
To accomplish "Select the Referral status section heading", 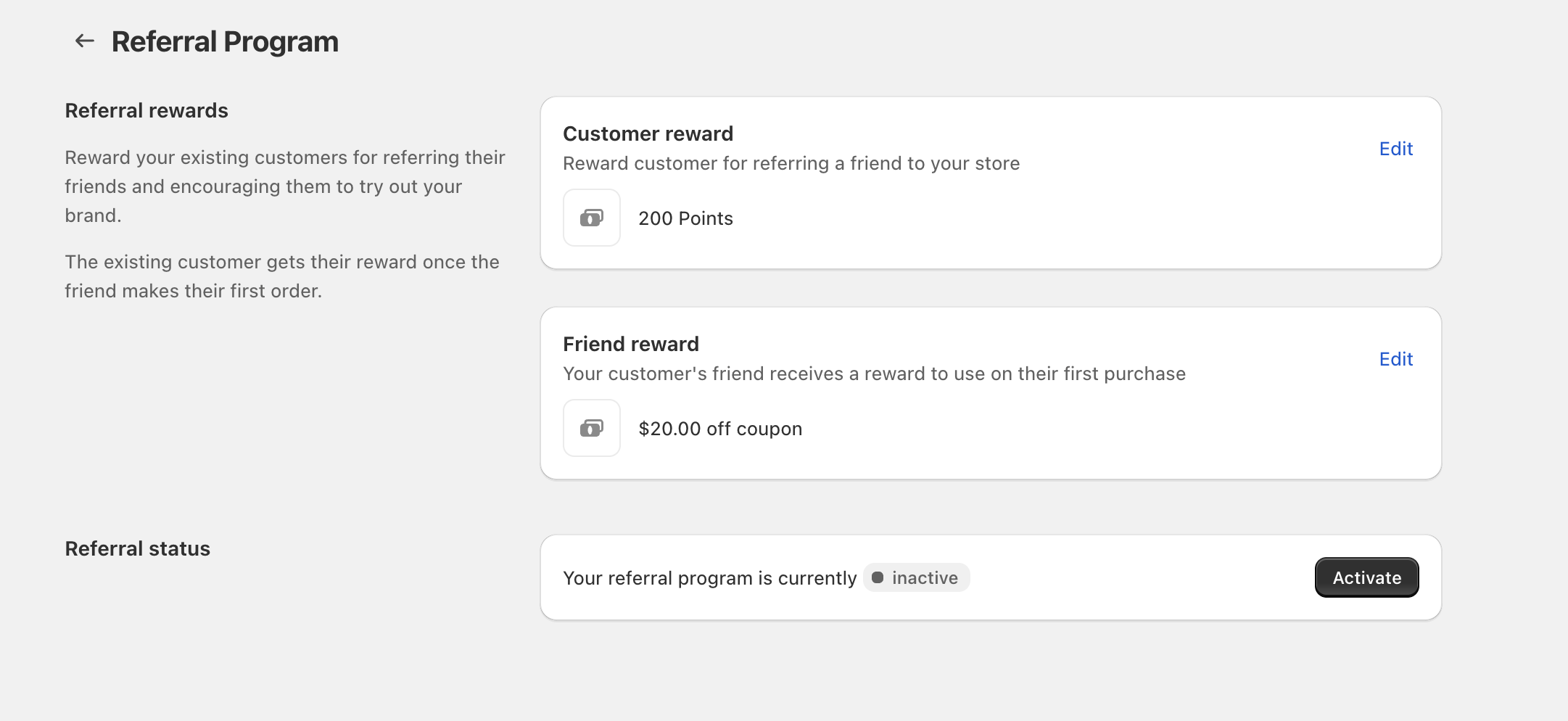I will pos(137,548).
